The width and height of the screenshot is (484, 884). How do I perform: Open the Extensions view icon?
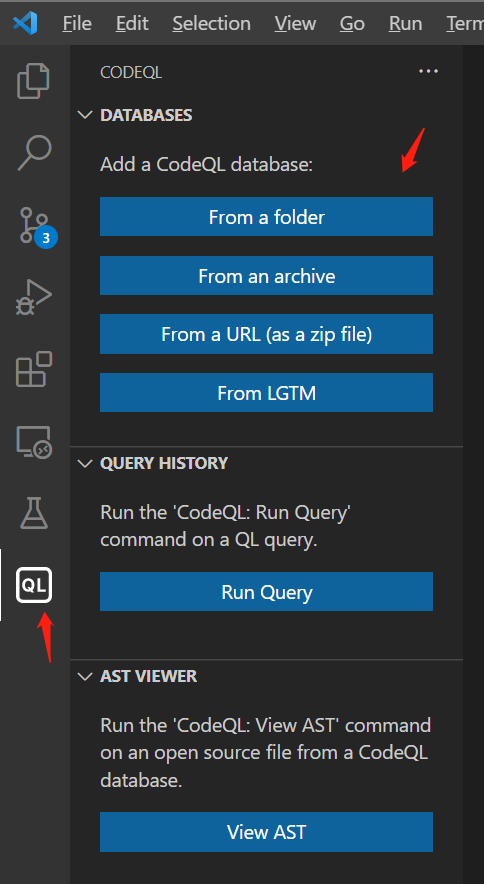34,369
